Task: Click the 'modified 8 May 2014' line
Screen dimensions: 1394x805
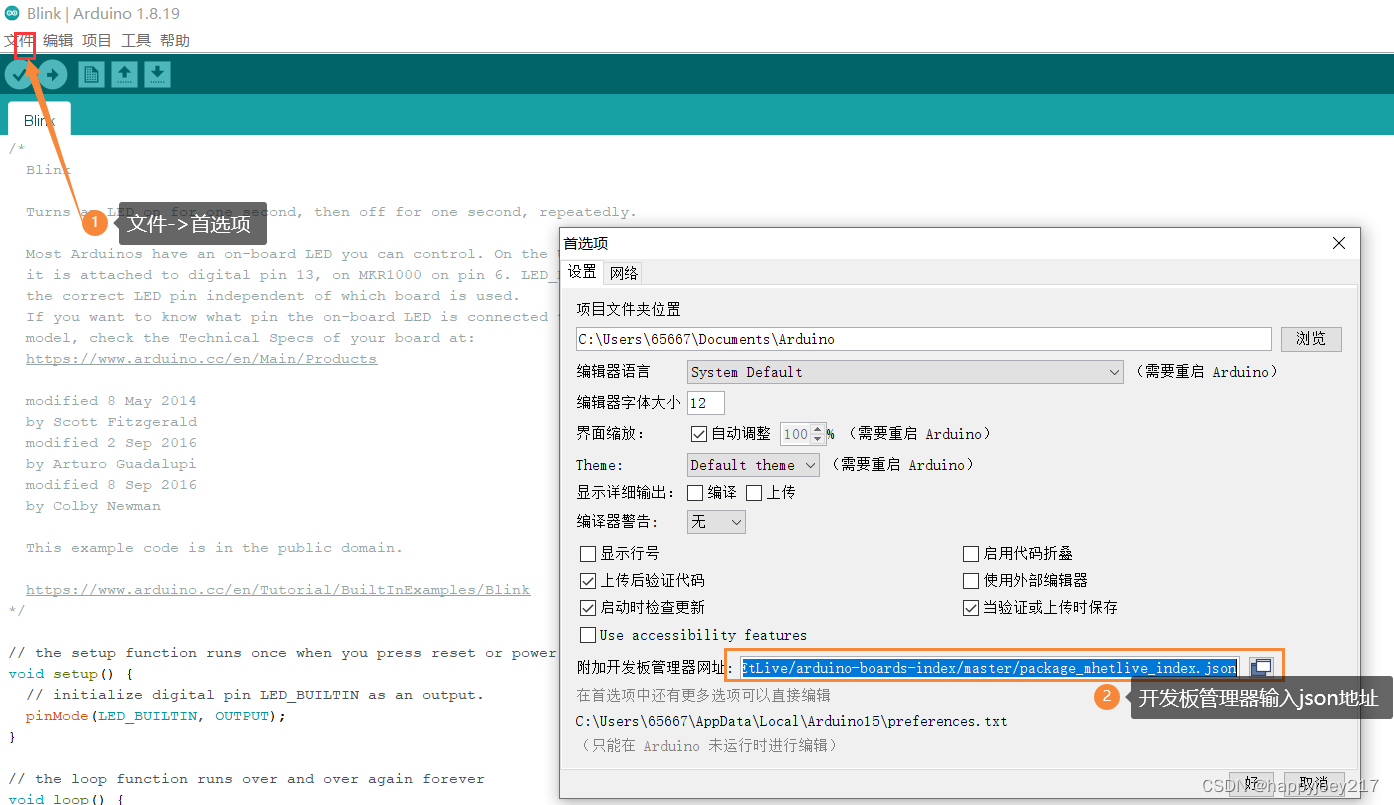Action: [111, 401]
